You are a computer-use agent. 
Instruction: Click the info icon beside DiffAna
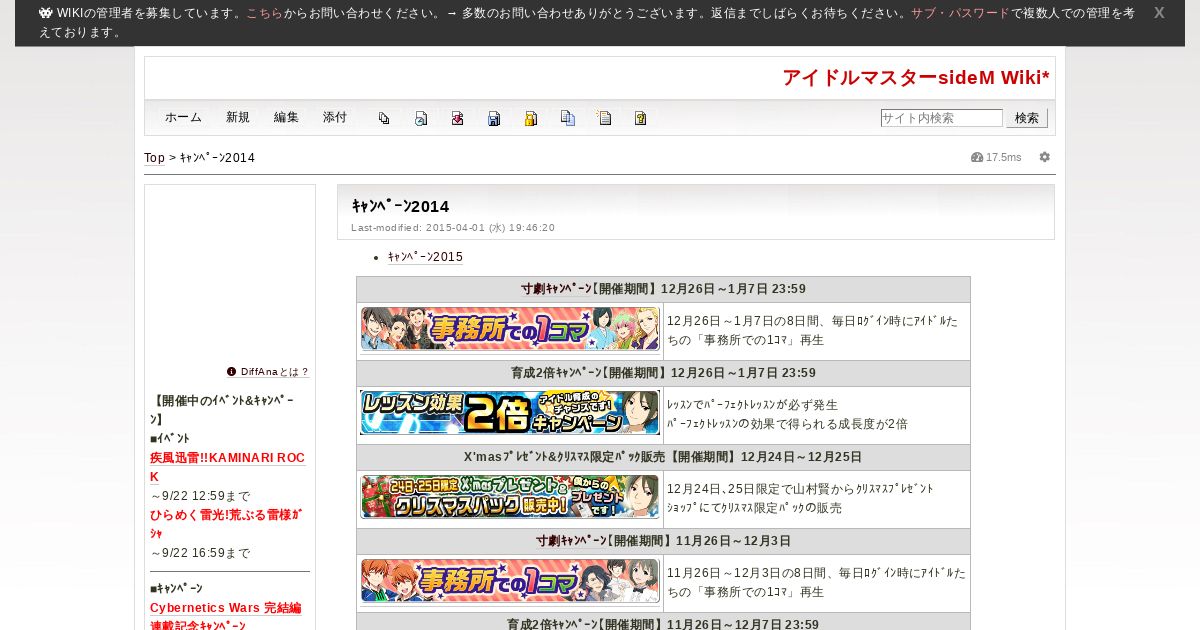point(232,371)
